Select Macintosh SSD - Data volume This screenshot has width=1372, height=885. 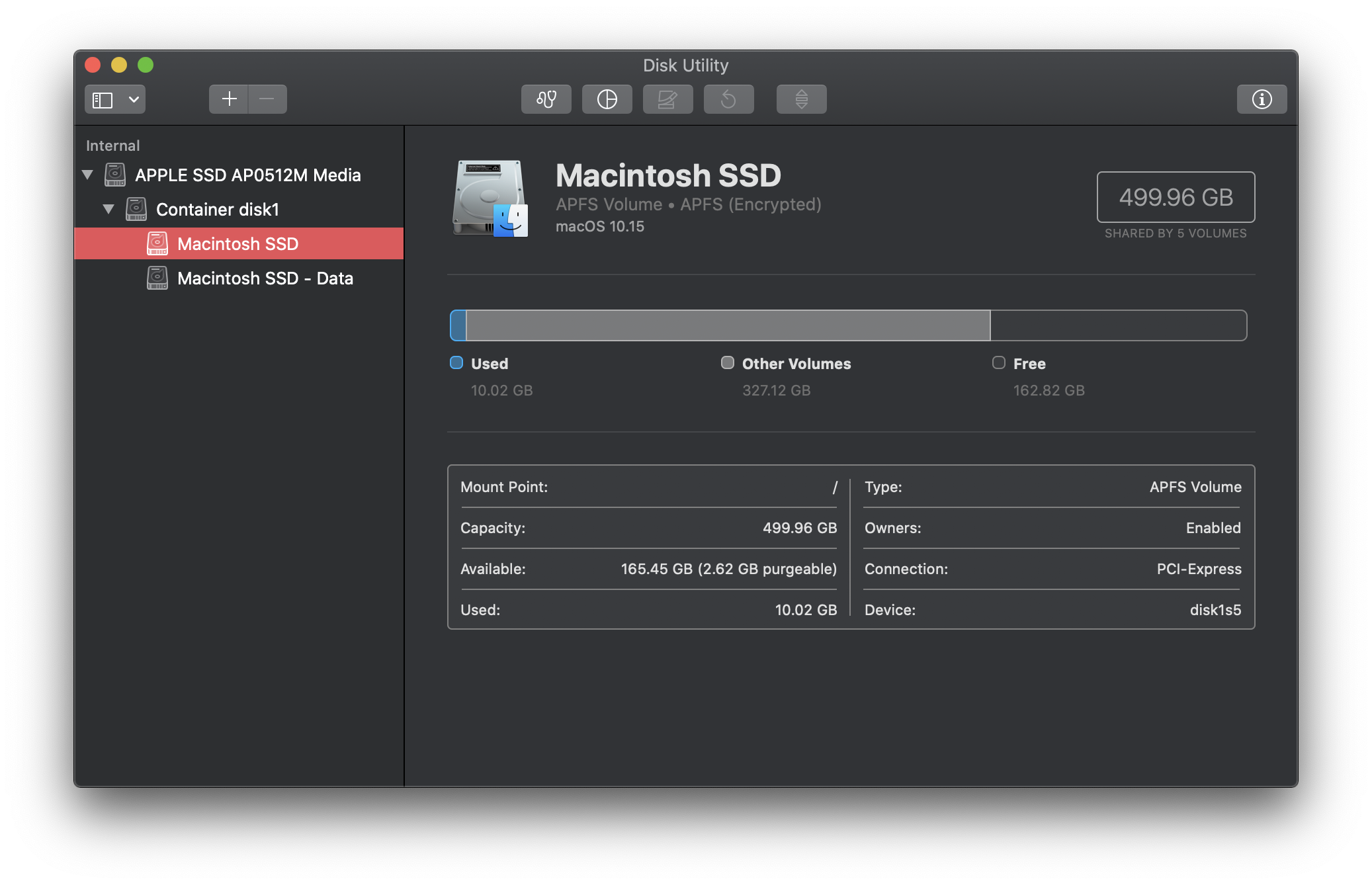pos(239,278)
